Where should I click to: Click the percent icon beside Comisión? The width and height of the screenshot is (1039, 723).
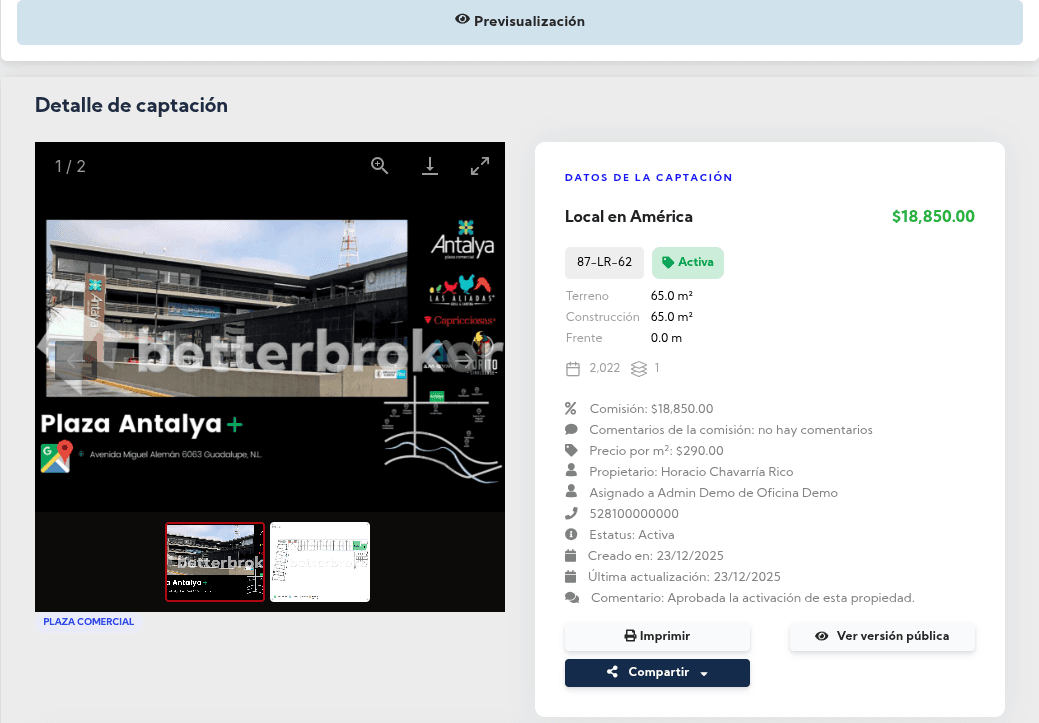coord(571,408)
